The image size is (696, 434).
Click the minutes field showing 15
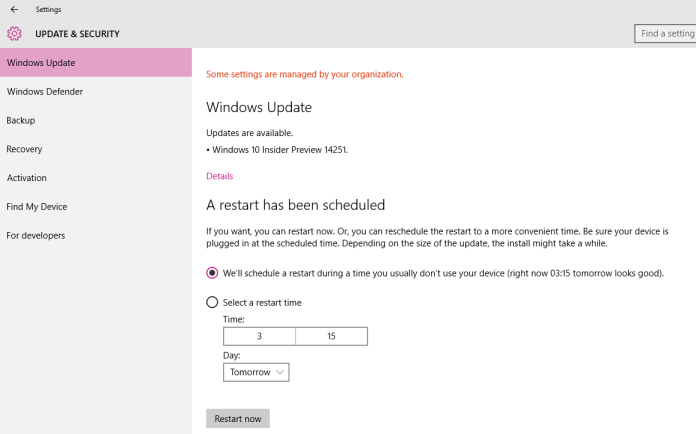[332, 336]
